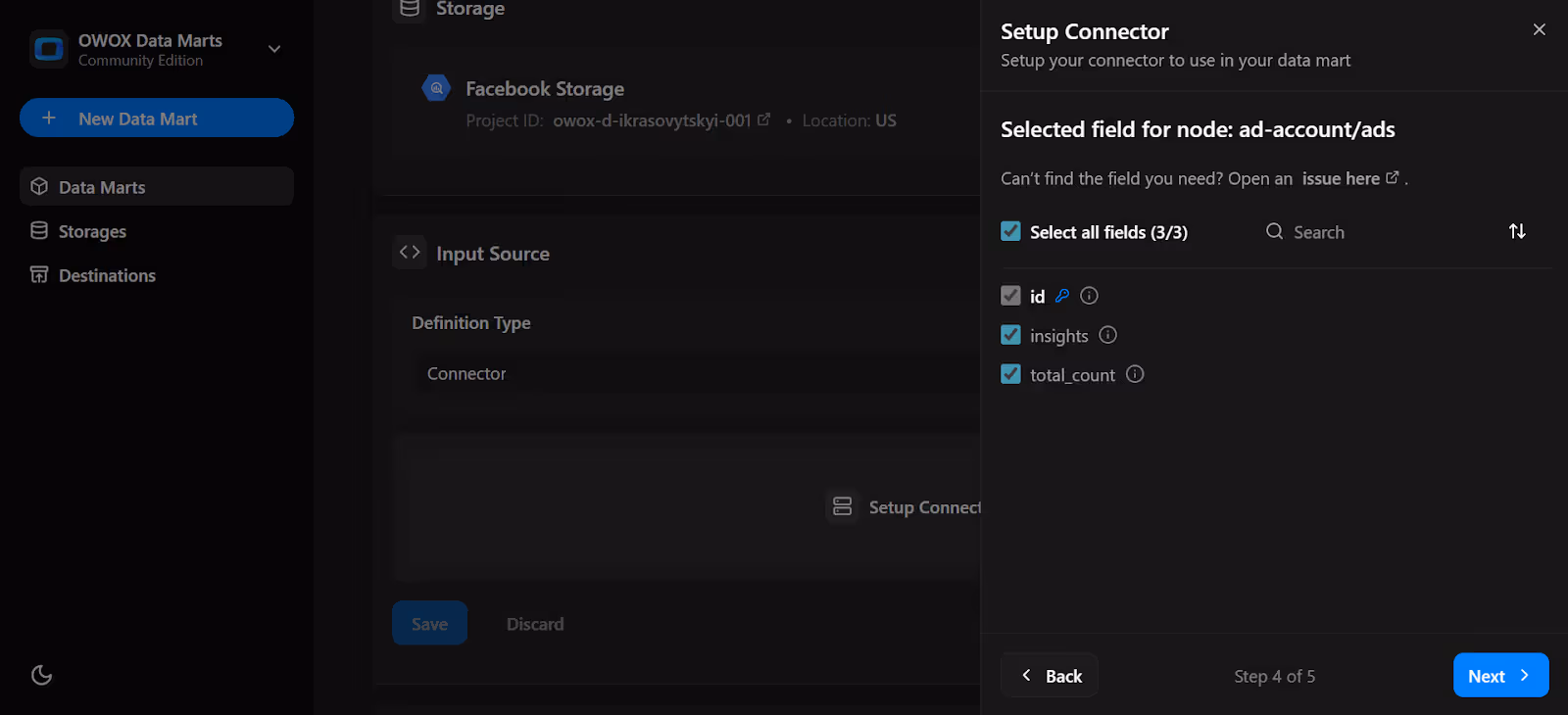Click the OWOX Data Marts logo icon

(x=48, y=49)
